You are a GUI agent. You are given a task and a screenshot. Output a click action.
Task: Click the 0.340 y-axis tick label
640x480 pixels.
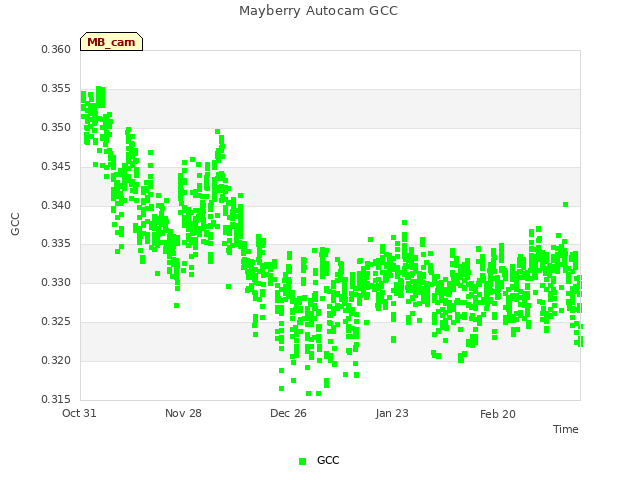pos(56,205)
